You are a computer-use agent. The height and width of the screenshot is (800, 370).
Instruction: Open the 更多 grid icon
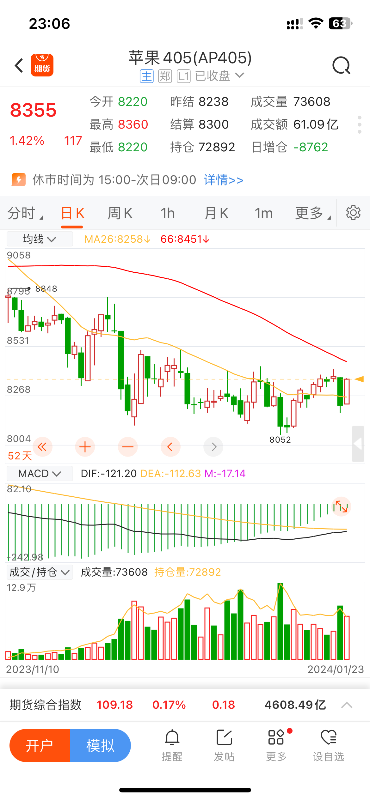pyautogui.click(x=276, y=737)
